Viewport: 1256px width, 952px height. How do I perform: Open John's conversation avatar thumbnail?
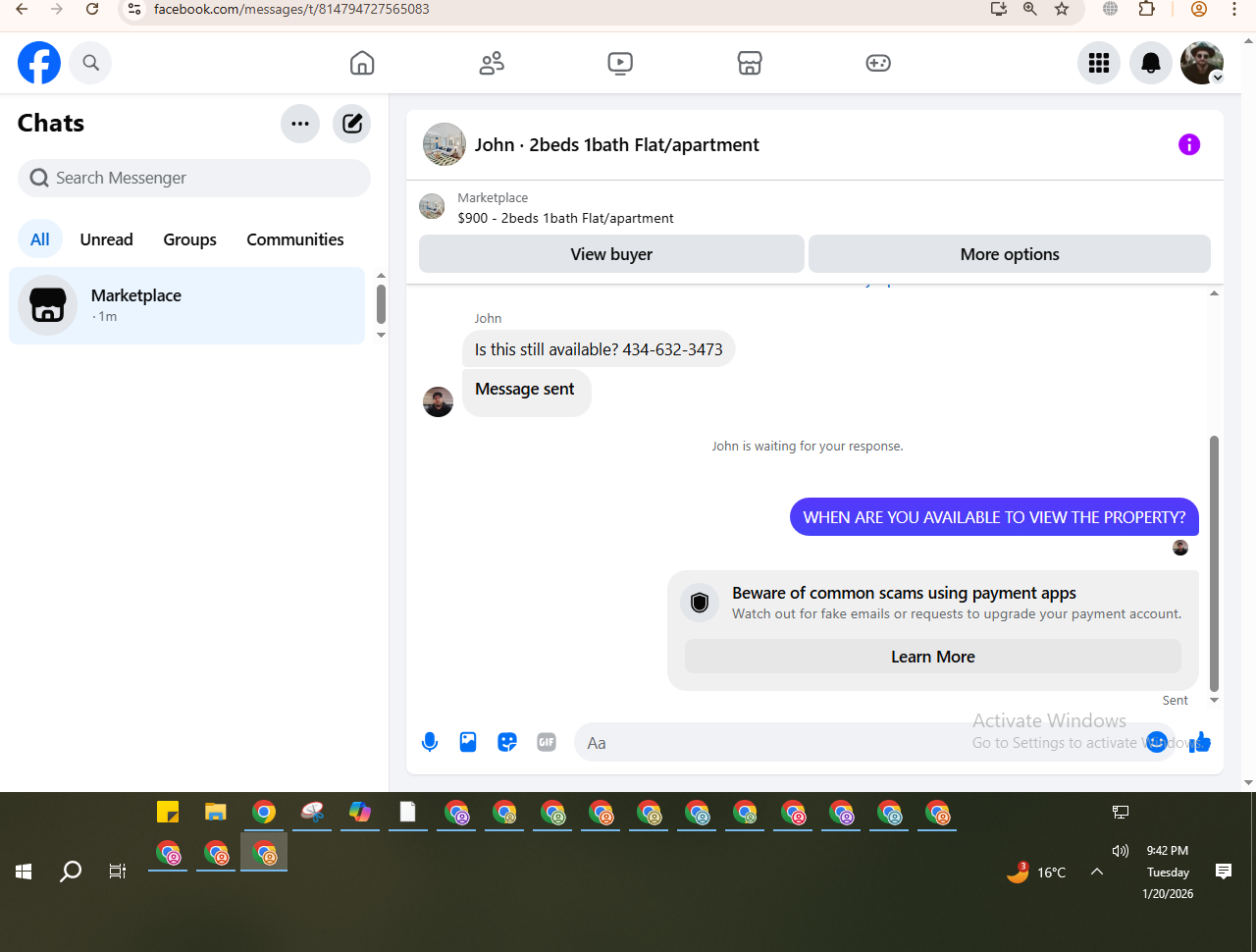(x=445, y=144)
